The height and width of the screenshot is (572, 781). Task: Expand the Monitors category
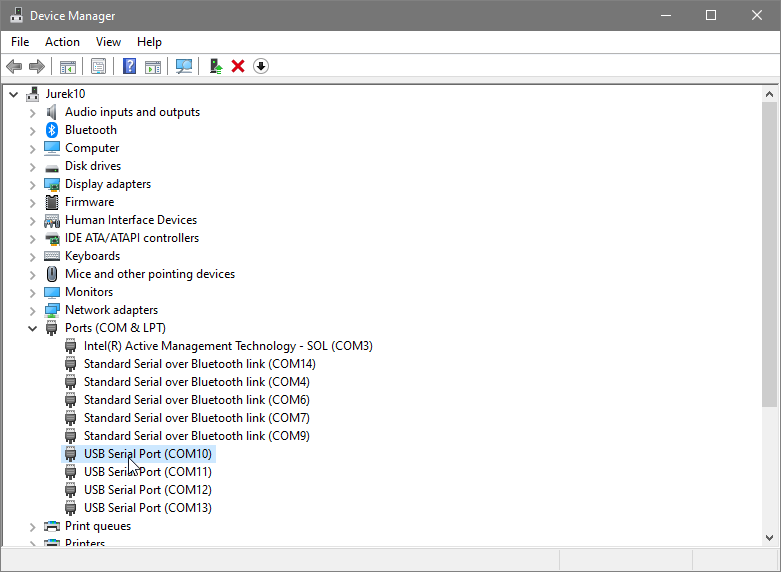33,293
